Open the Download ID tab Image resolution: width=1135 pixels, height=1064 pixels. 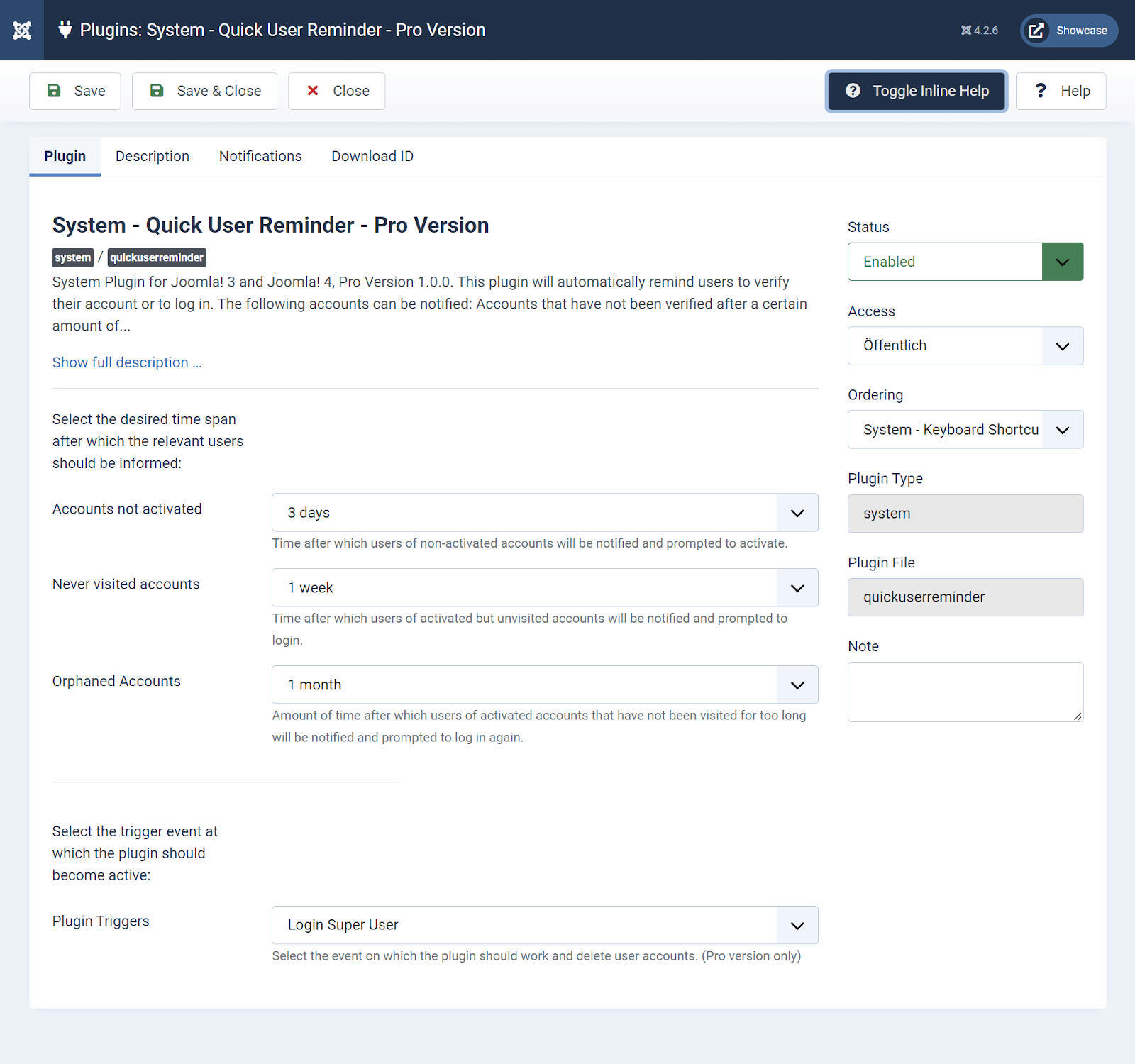(372, 156)
